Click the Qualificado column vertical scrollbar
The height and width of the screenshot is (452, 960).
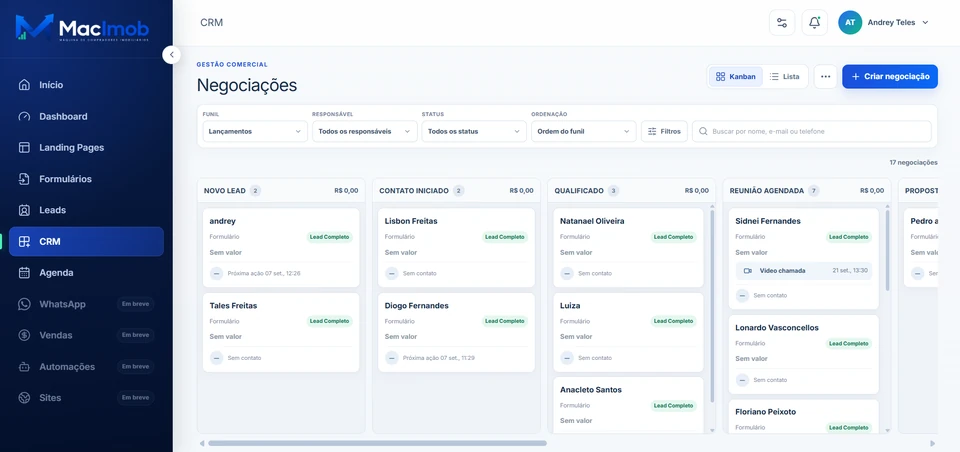[711, 306]
